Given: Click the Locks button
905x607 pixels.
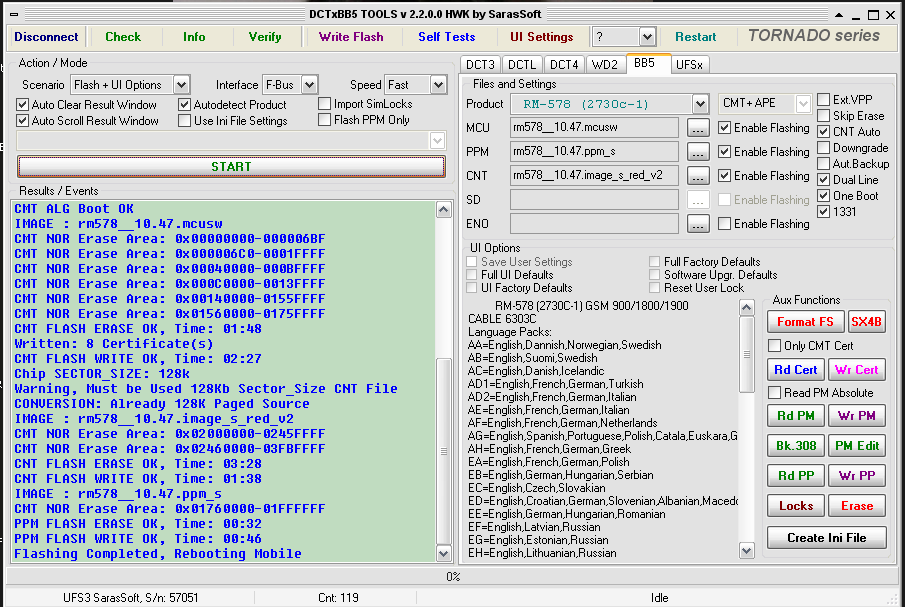Looking at the screenshot, I should point(796,506).
